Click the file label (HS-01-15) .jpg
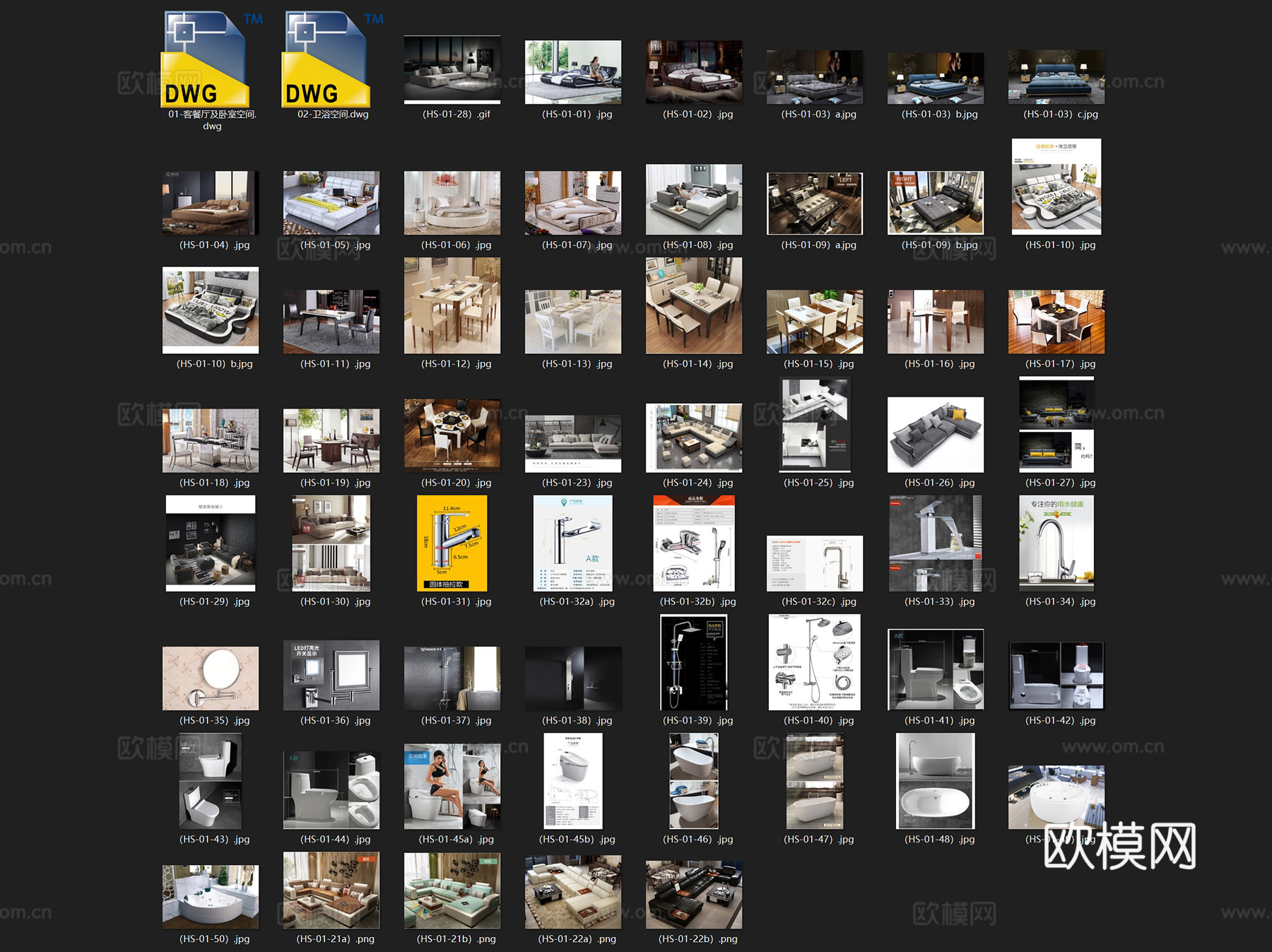This screenshot has height=952, width=1272. (818, 364)
